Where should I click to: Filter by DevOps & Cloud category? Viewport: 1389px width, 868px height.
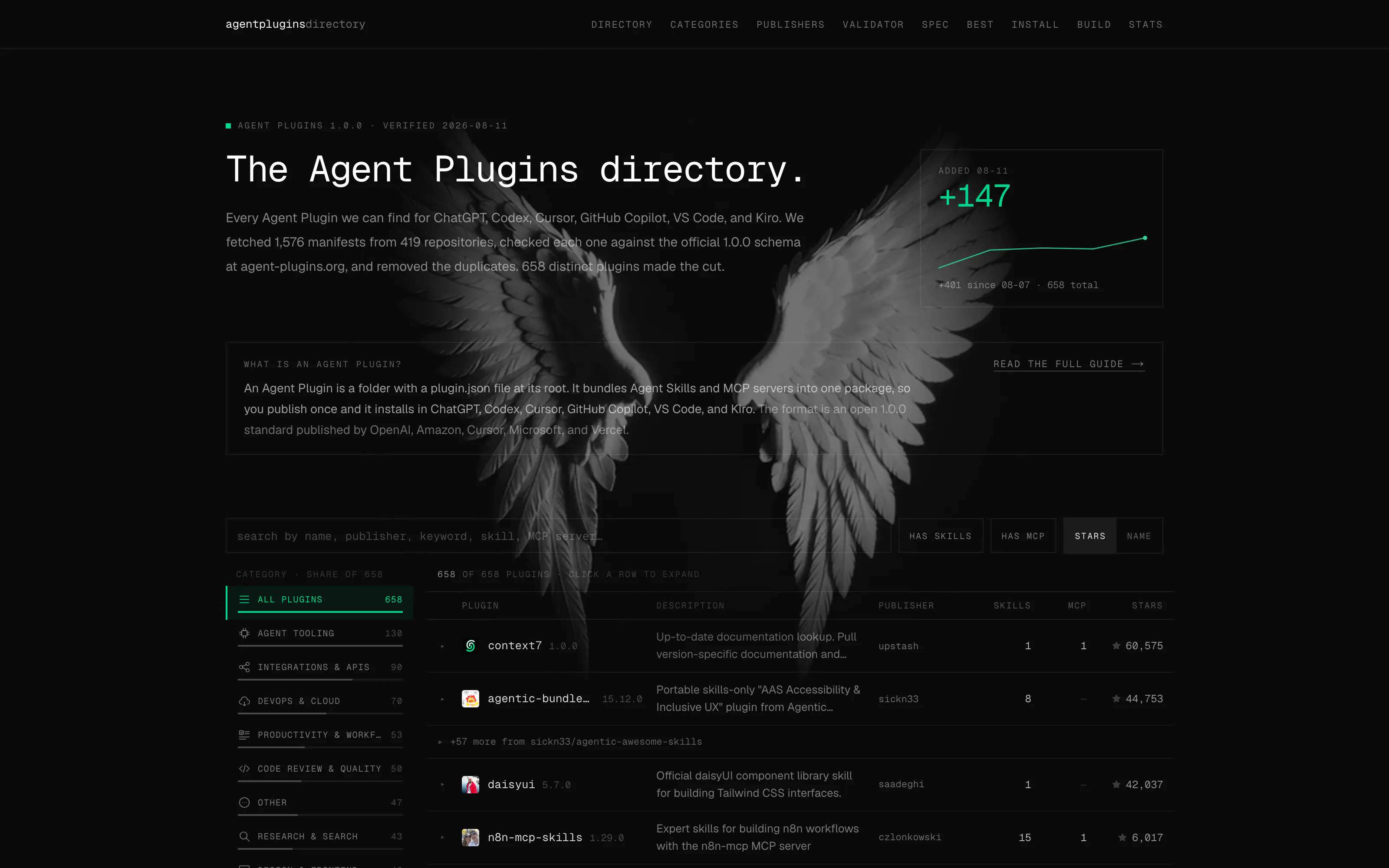320,704
